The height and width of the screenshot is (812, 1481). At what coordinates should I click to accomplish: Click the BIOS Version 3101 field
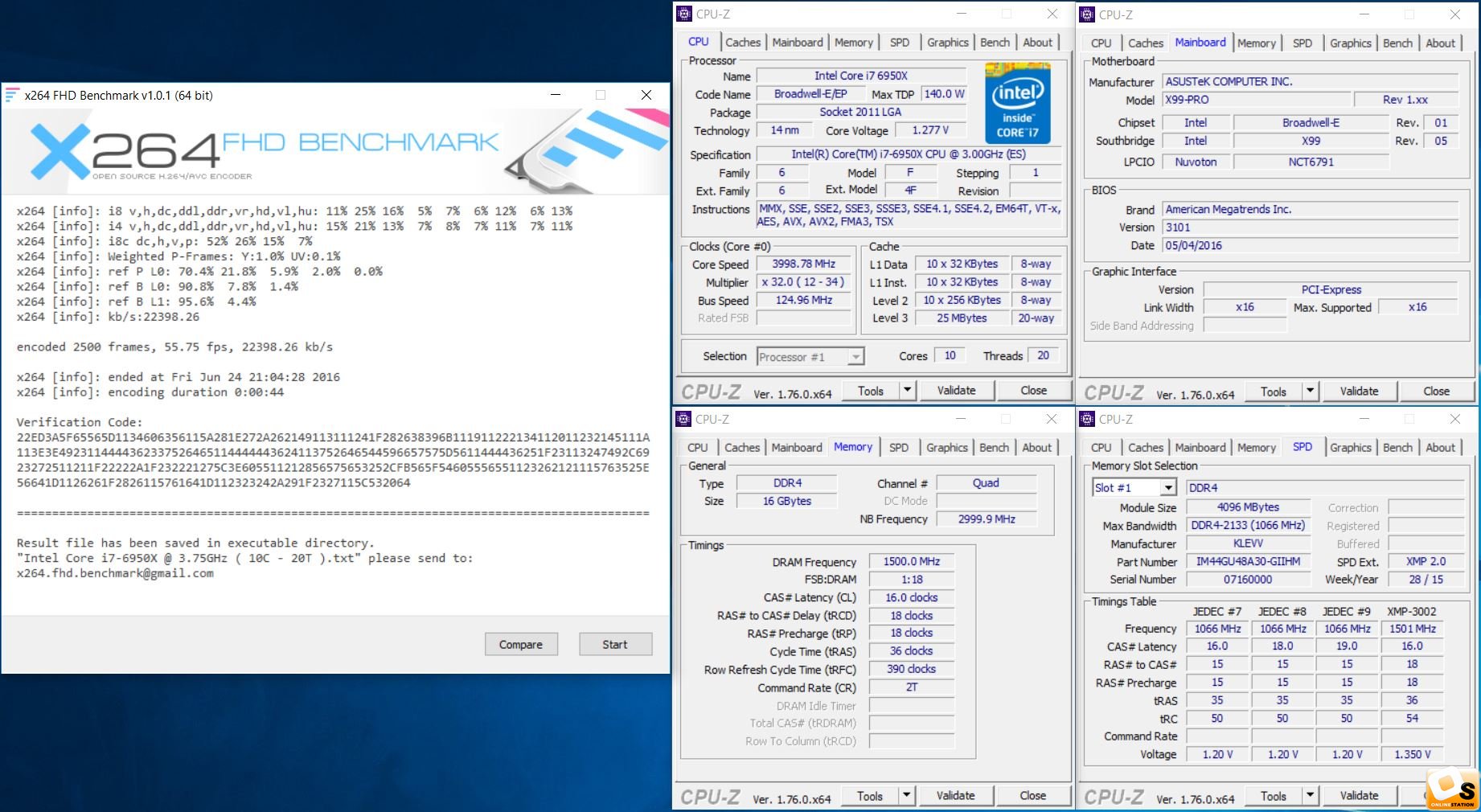[x=1311, y=228]
